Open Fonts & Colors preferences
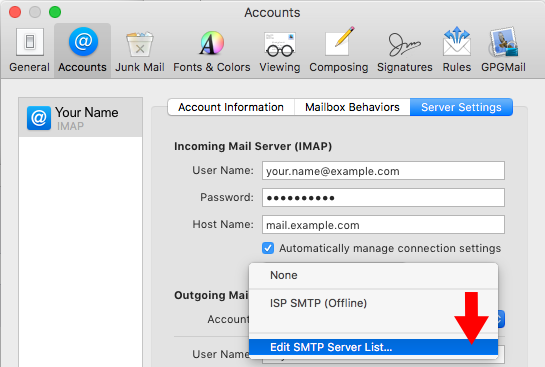Viewport: 545px width, 367px height. tap(212, 50)
